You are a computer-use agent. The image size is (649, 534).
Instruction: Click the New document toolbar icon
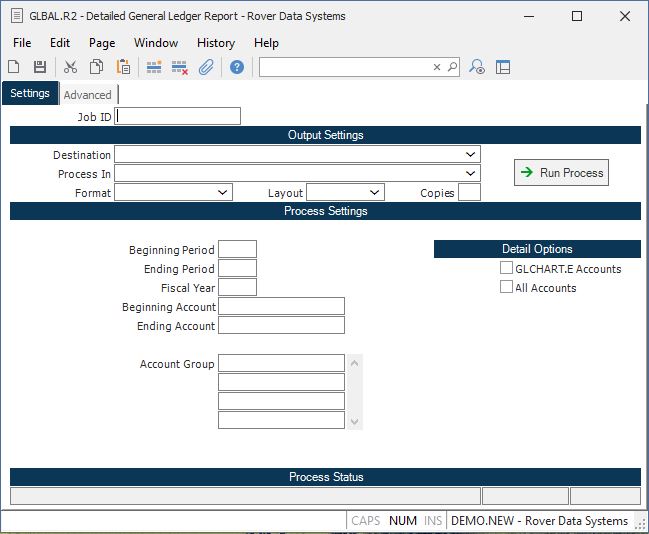pos(14,67)
